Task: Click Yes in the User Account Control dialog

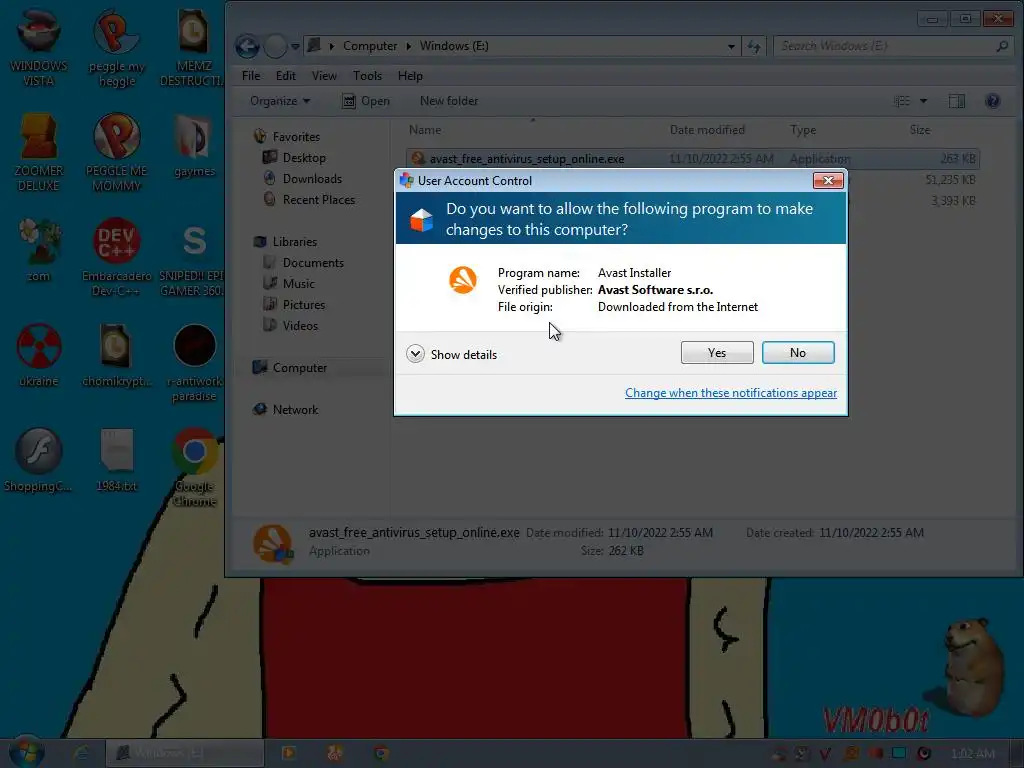Action: click(x=716, y=353)
